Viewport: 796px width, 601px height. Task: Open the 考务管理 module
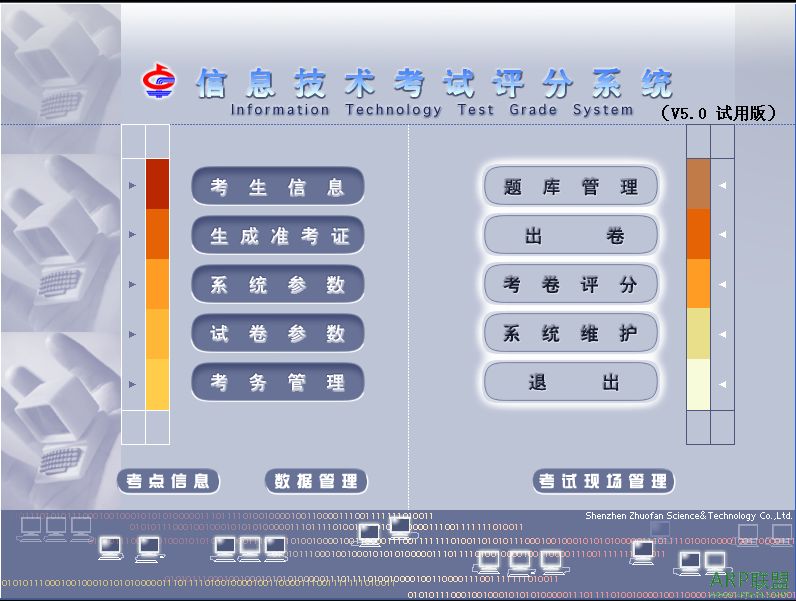(x=278, y=382)
